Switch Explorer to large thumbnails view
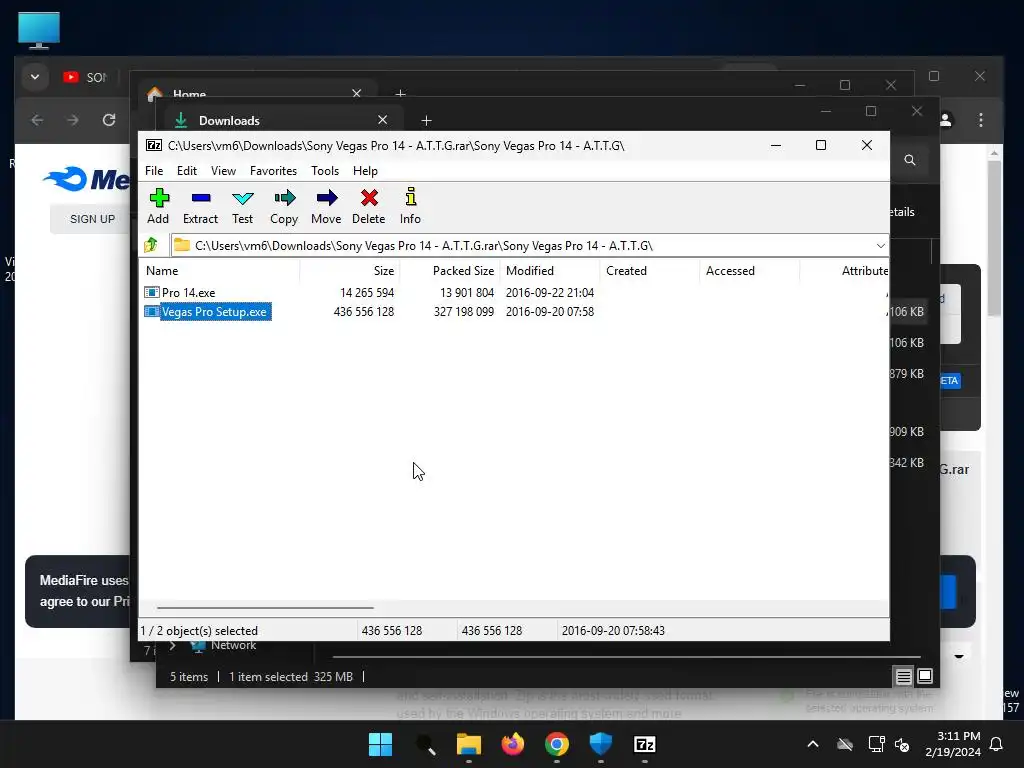The image size is (1024, 768). click(x=925, y=677)
